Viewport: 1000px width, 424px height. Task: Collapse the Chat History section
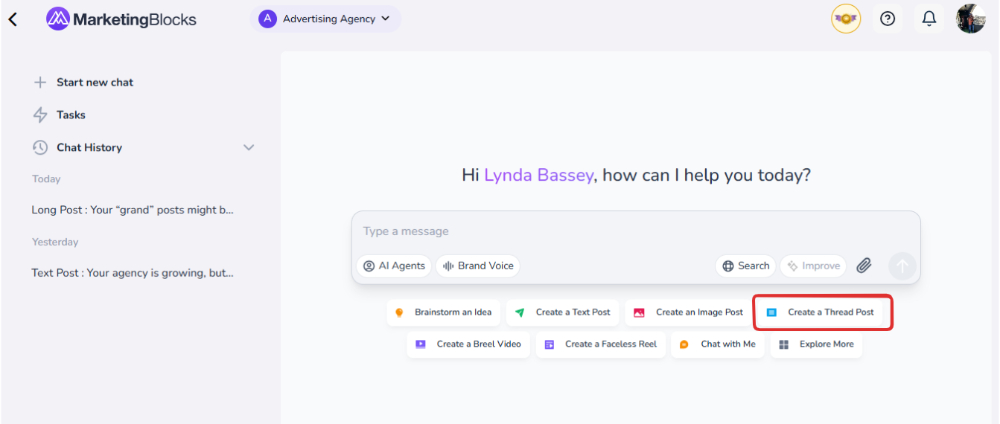coord(249,148)
